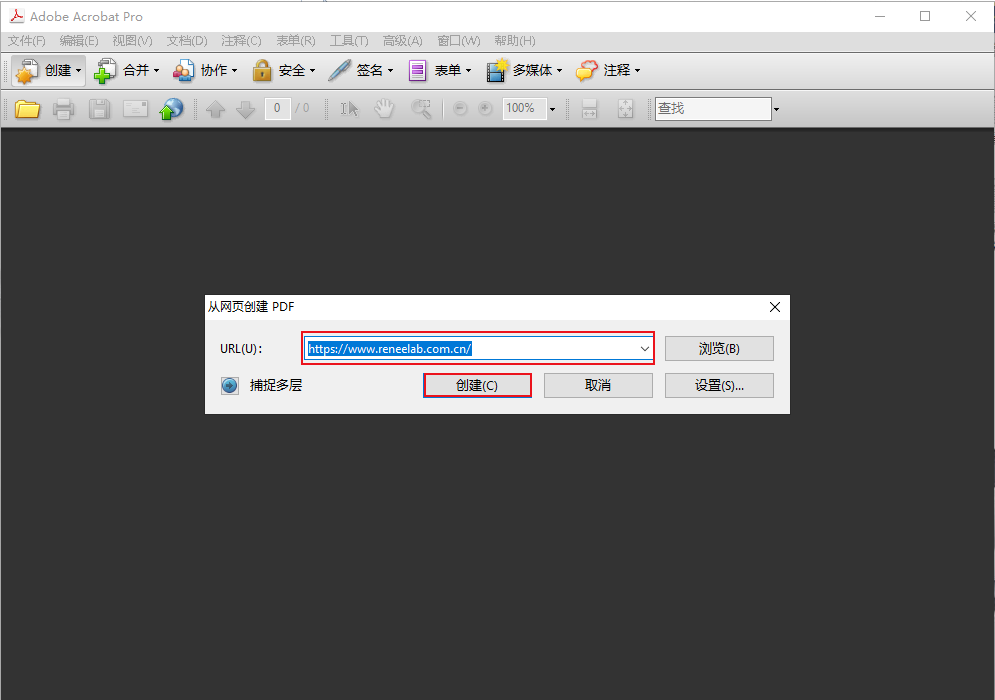Click the floppy disk save icon
The width and height of the screenshot is (995, 700).
[x=99, y=109]
